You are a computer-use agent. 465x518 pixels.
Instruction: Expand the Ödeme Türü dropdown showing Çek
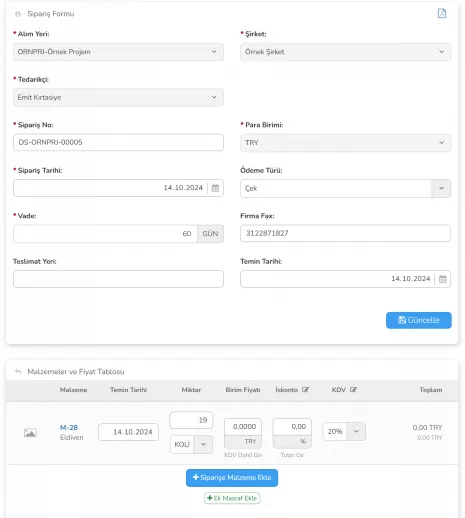441,188
